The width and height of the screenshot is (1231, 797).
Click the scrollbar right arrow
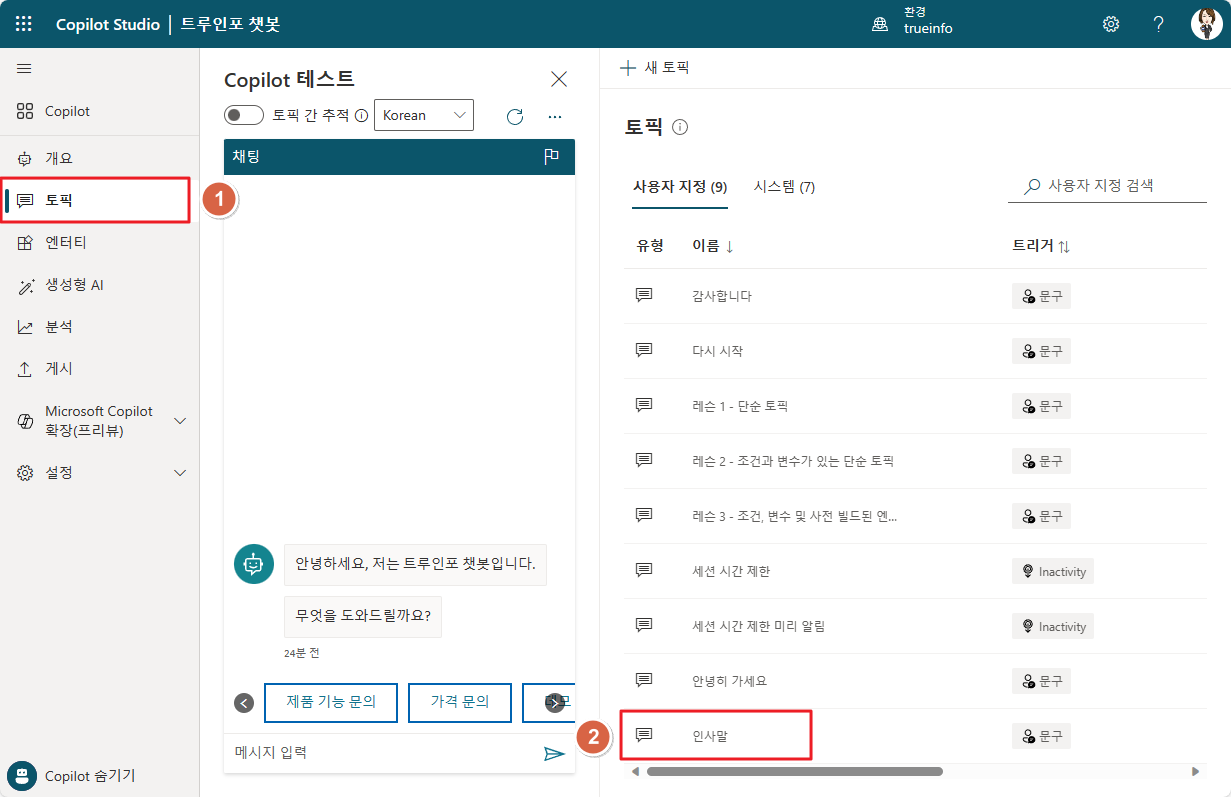(x=1195, y=772)
